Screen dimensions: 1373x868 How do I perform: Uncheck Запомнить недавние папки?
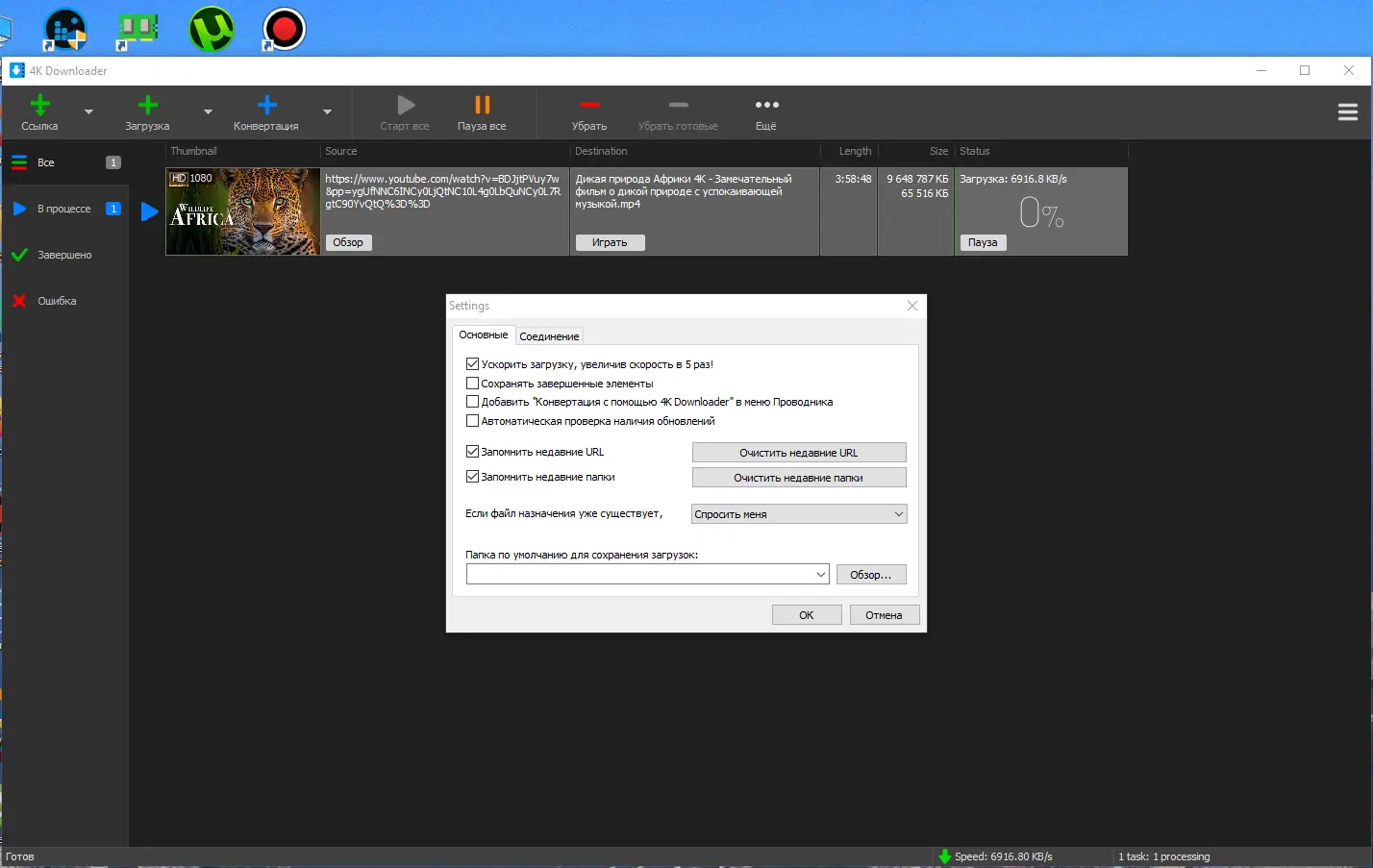pyautogui.click(x=472, y=477)
